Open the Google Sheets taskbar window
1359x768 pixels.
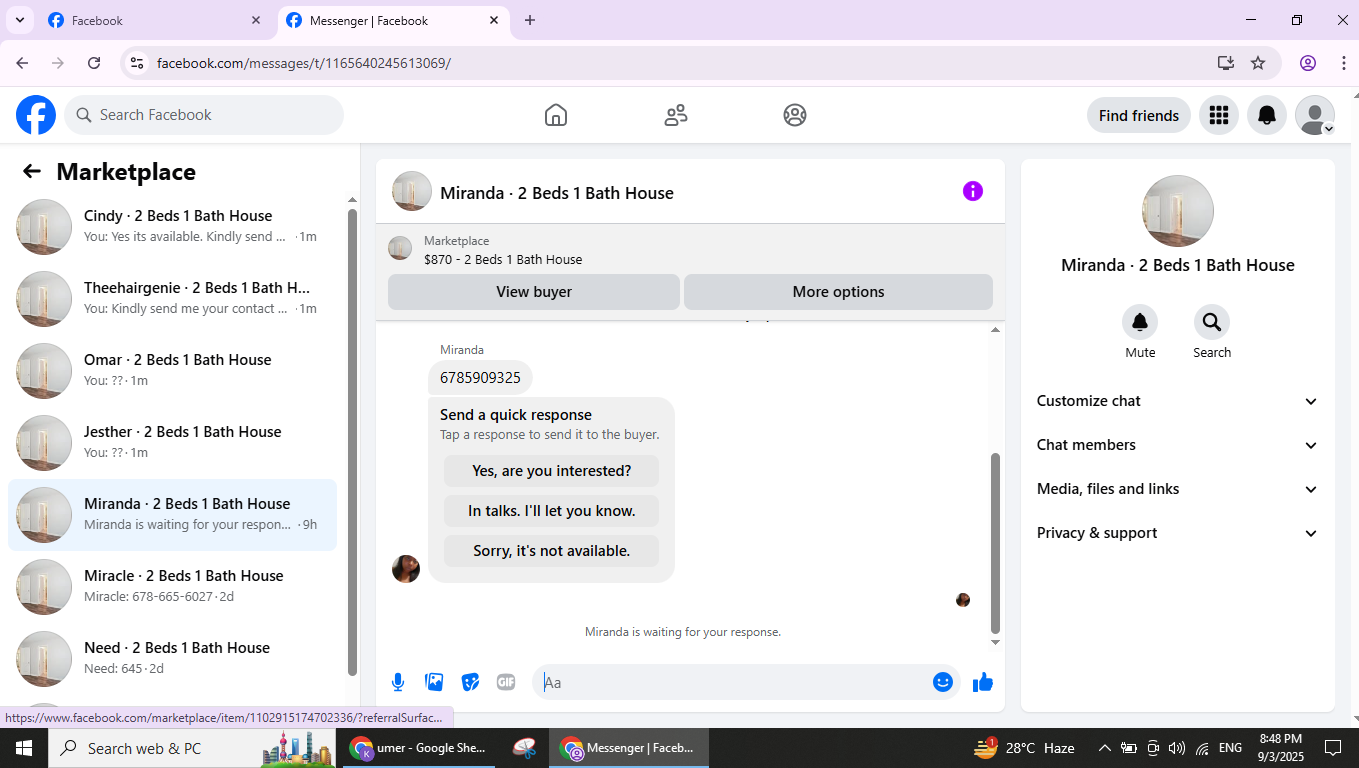point(421,748)
